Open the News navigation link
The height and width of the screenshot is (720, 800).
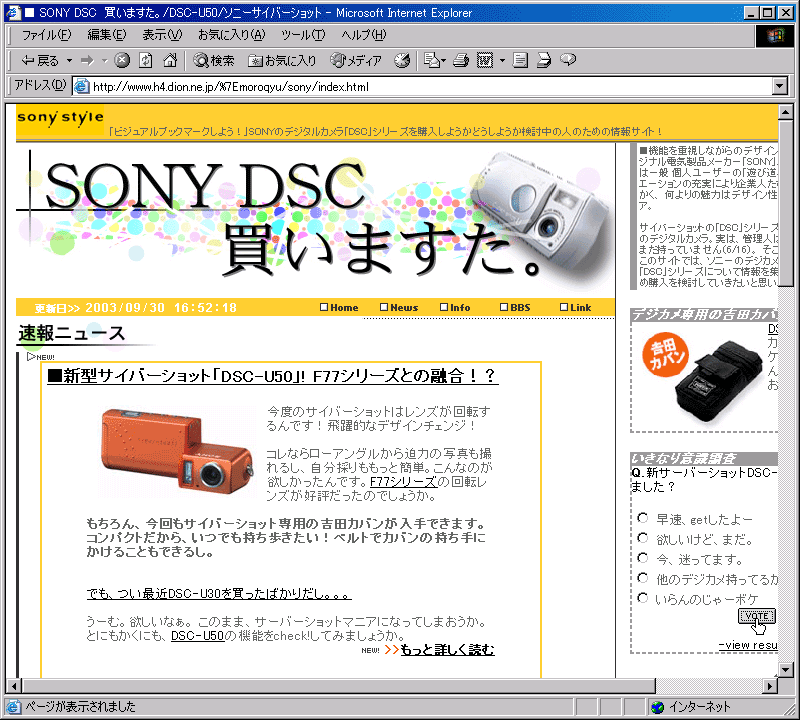tap(399, 308)
